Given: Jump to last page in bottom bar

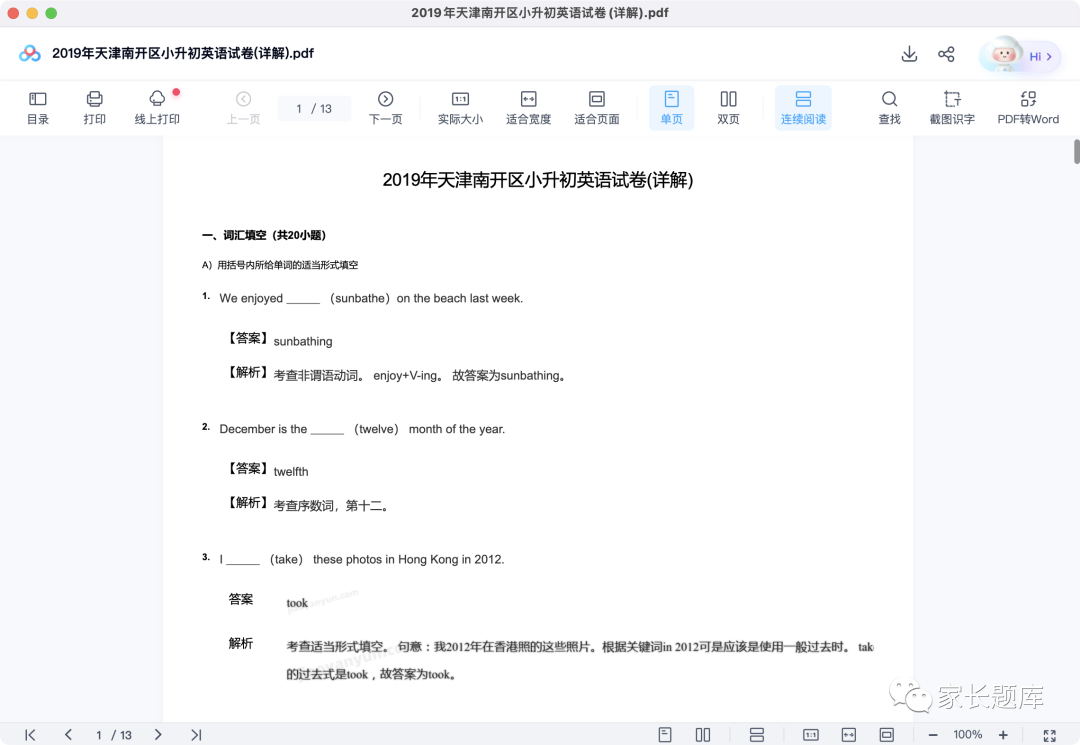Looking at the screenshot, I should tap(196, 735).
